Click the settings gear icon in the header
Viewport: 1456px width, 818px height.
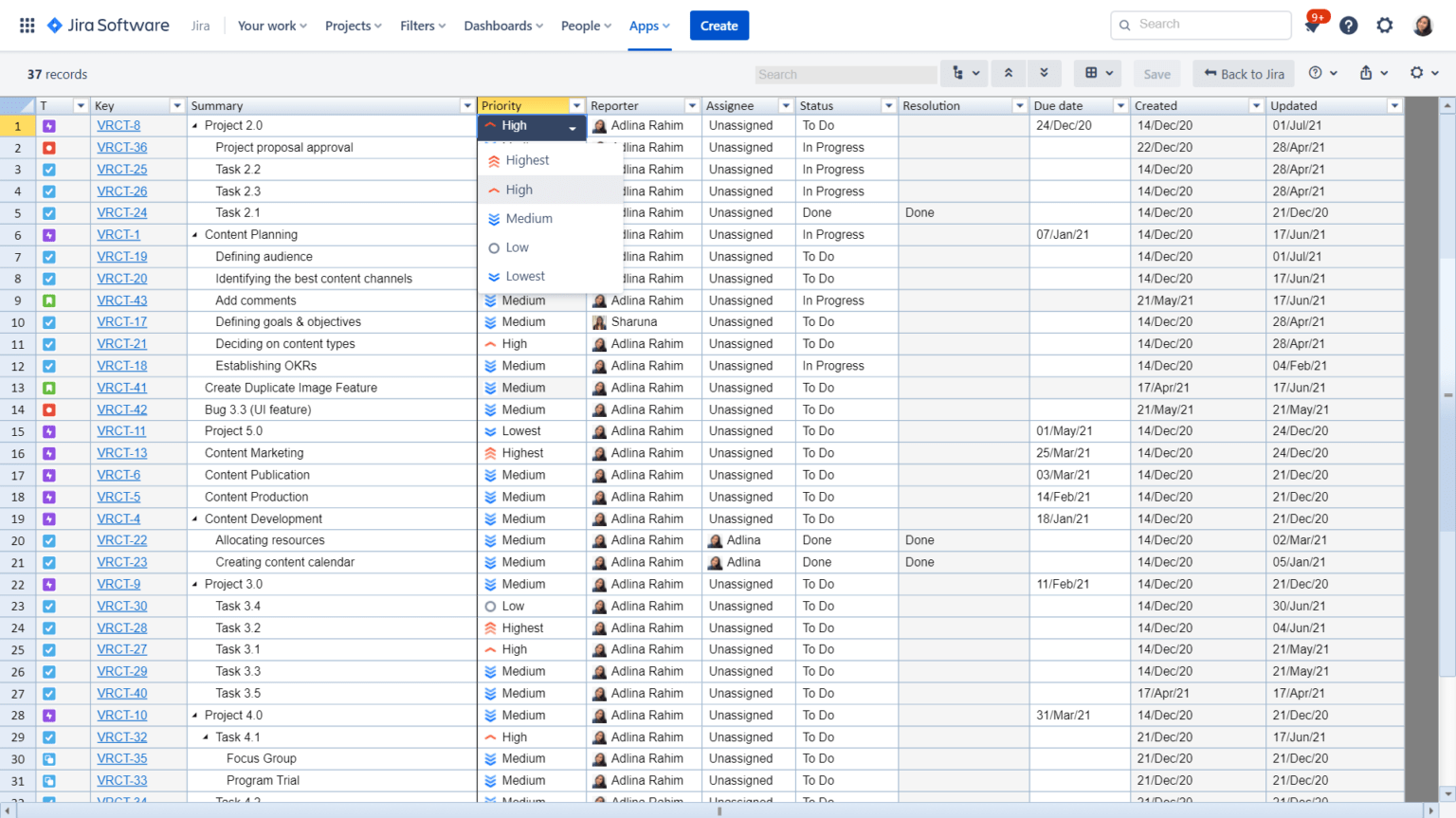click(1384, 26)
